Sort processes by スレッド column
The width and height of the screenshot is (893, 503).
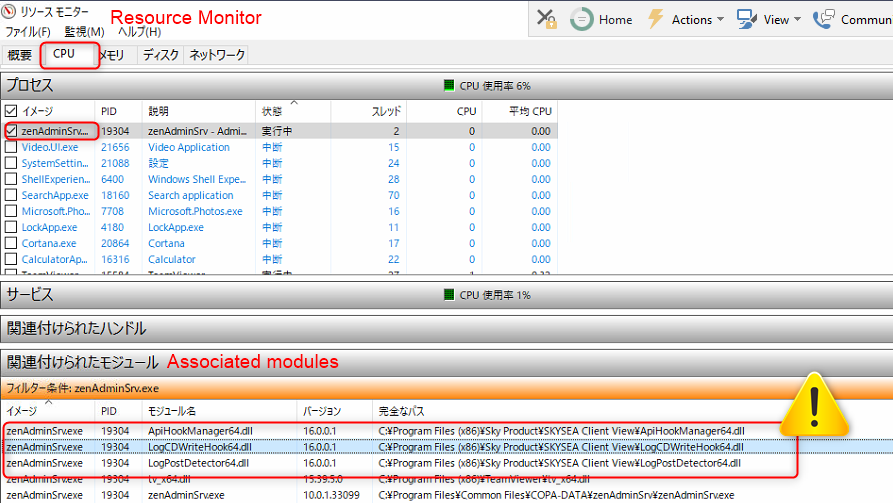[368, 111]
